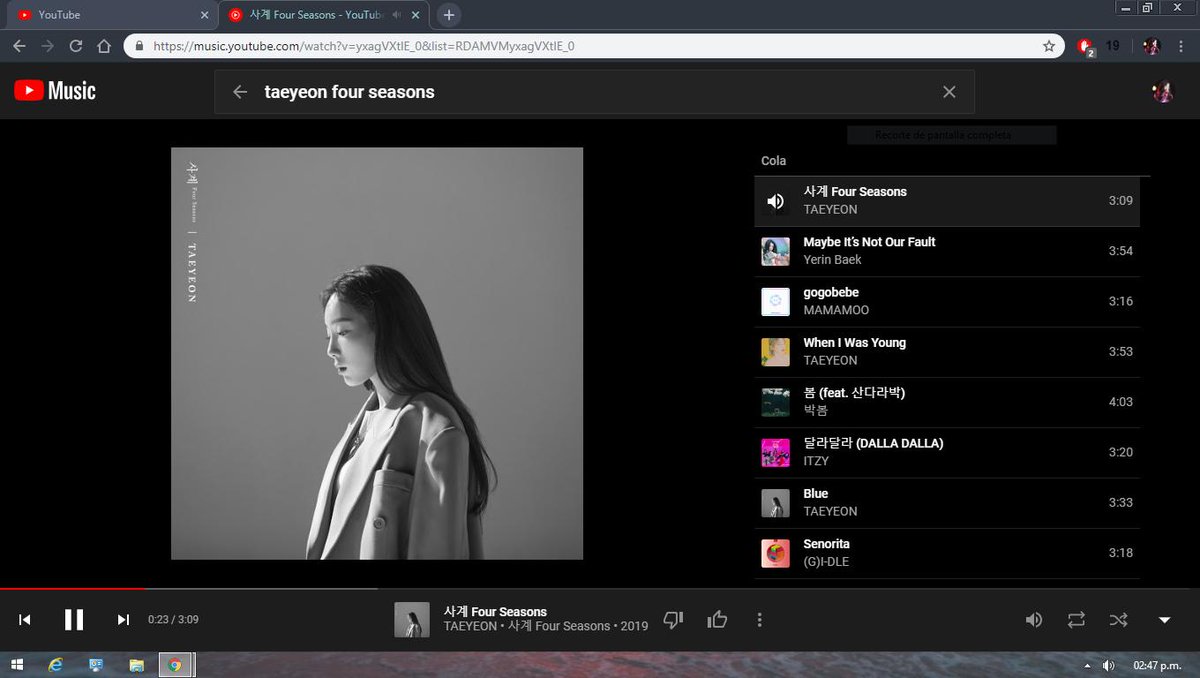Mute the tab via its speaker icon

click(x=397, y=15)
